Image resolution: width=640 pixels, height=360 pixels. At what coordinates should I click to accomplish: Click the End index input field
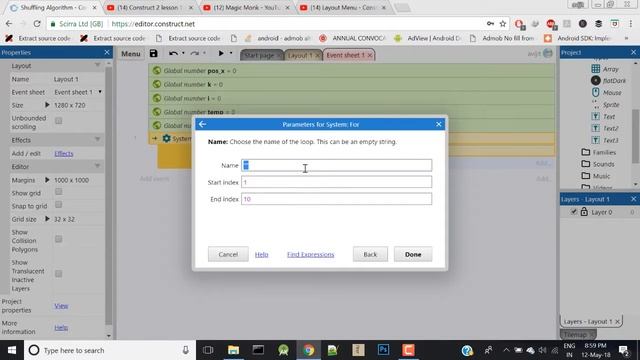click(336, 199)
